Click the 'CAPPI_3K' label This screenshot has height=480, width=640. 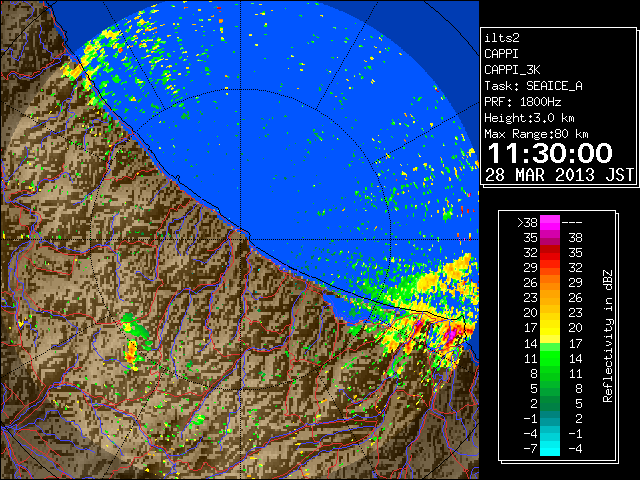click(512, 70)
